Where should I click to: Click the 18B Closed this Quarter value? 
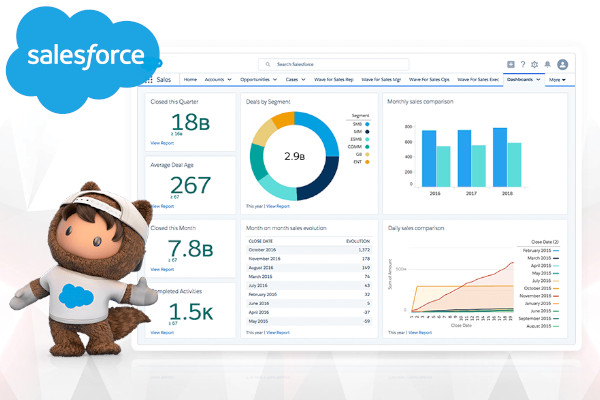coord(190,122)
